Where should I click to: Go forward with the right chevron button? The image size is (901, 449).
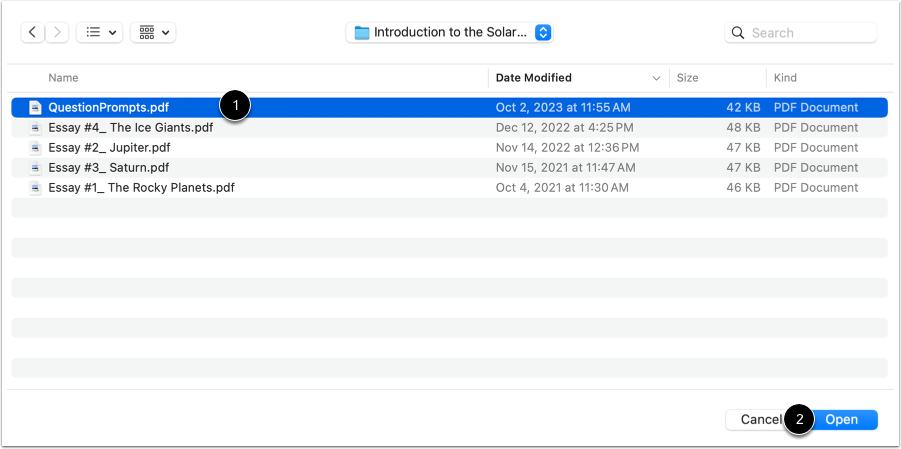tap(57, 32)
